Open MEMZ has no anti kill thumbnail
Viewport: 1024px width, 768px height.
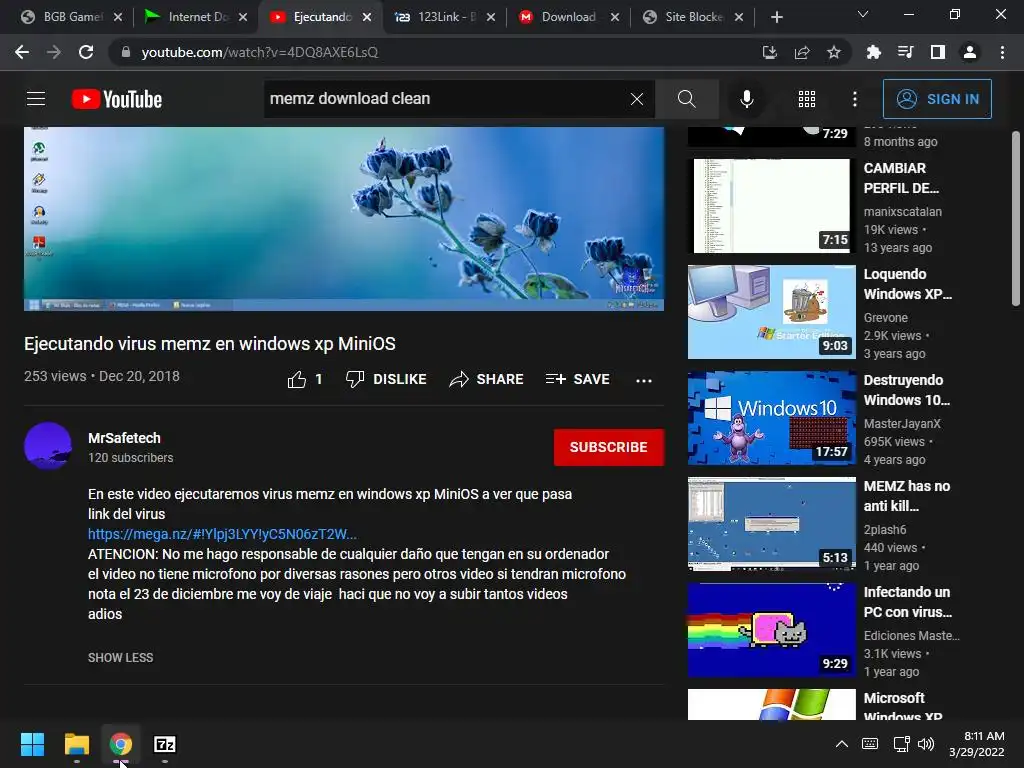(771, 524)
